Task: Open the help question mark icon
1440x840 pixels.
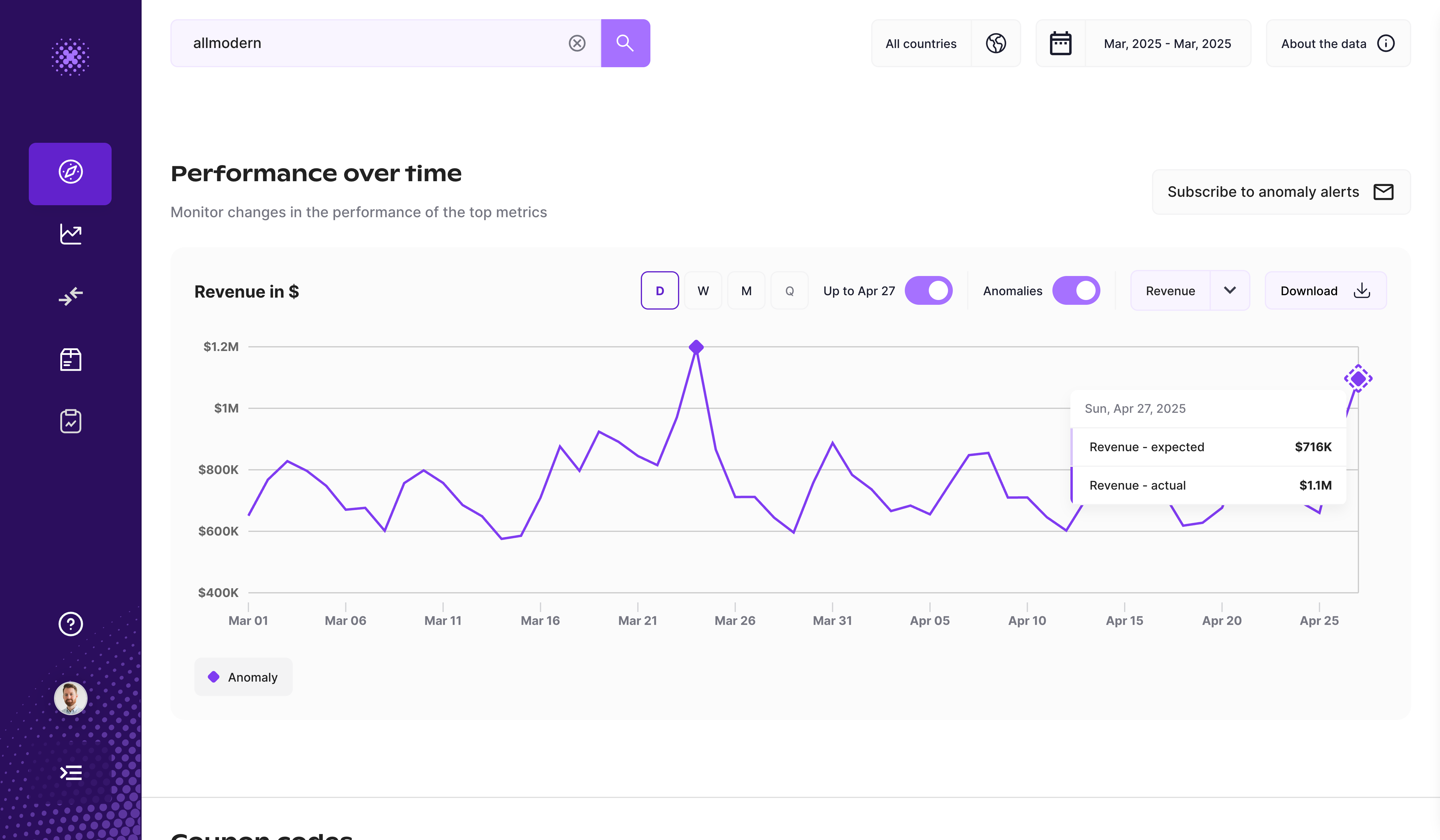Action: [70, 623]
